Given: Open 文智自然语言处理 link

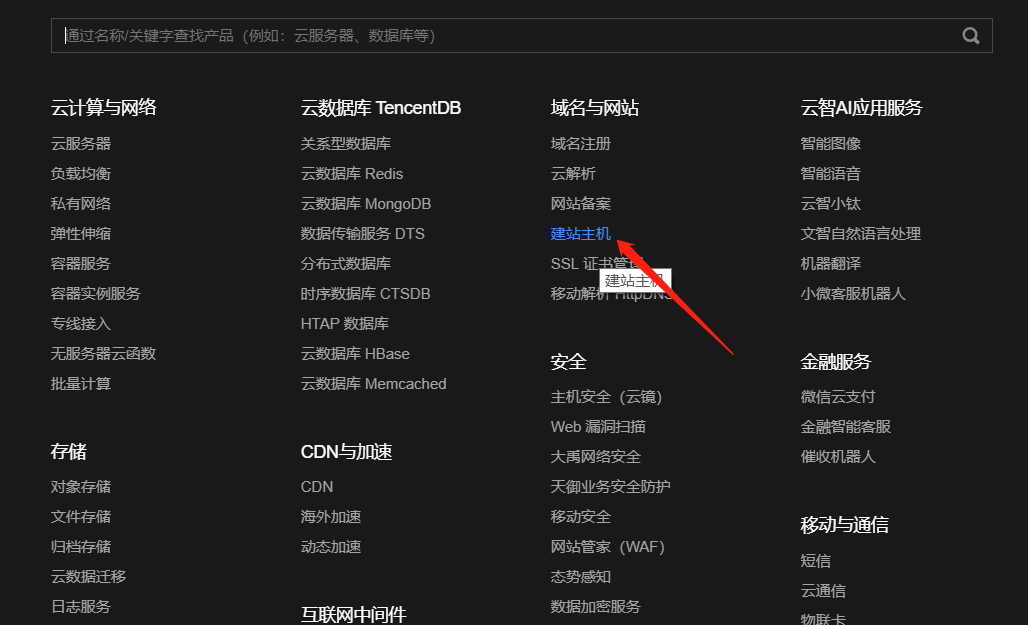Looking at the screenshot, I should (860, 233).
